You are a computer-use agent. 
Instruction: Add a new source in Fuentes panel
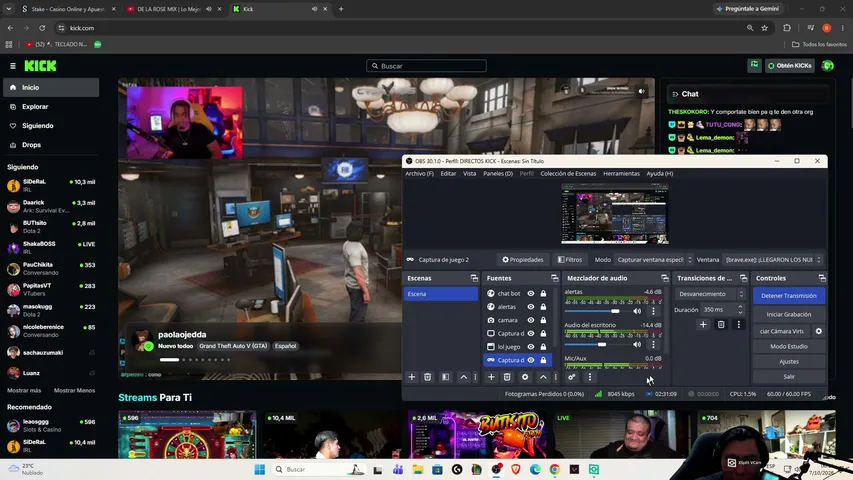(x=491, y=377)
